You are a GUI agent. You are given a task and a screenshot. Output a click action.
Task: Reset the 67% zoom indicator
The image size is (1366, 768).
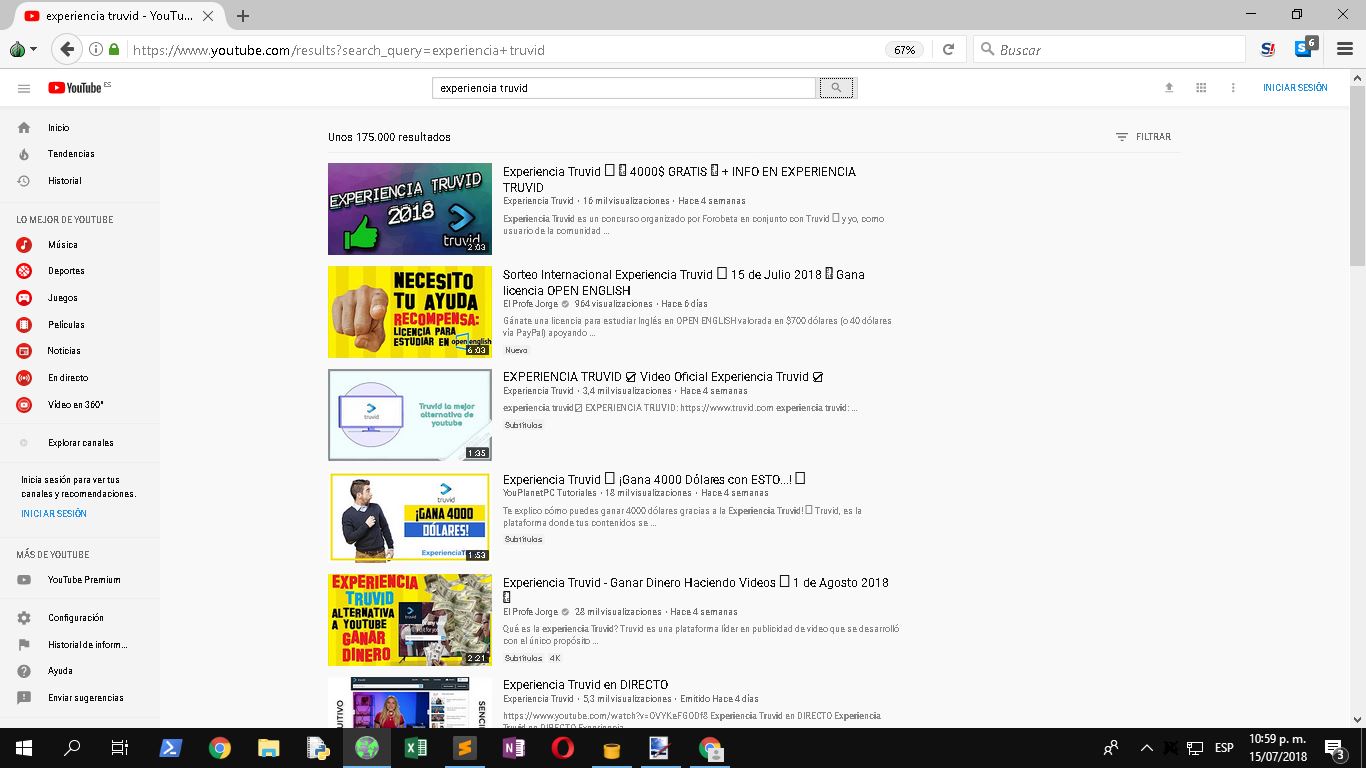click(904, 49)
